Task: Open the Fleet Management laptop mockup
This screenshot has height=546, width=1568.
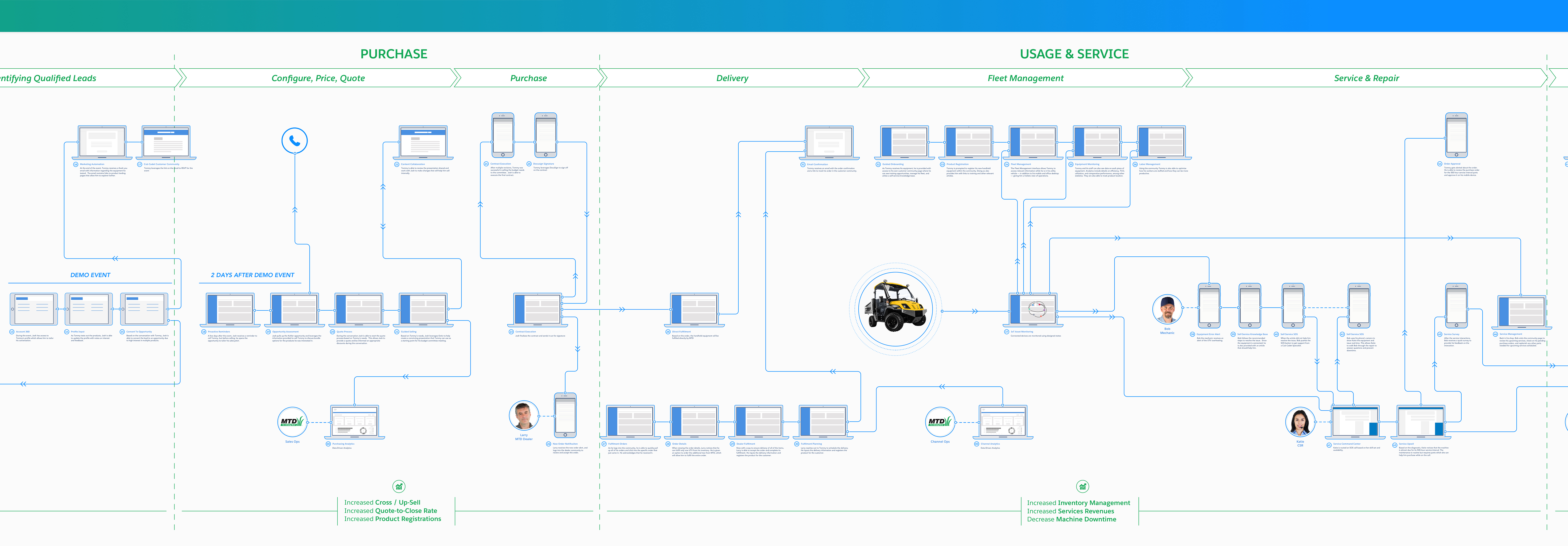Action: pos(1033,143)
